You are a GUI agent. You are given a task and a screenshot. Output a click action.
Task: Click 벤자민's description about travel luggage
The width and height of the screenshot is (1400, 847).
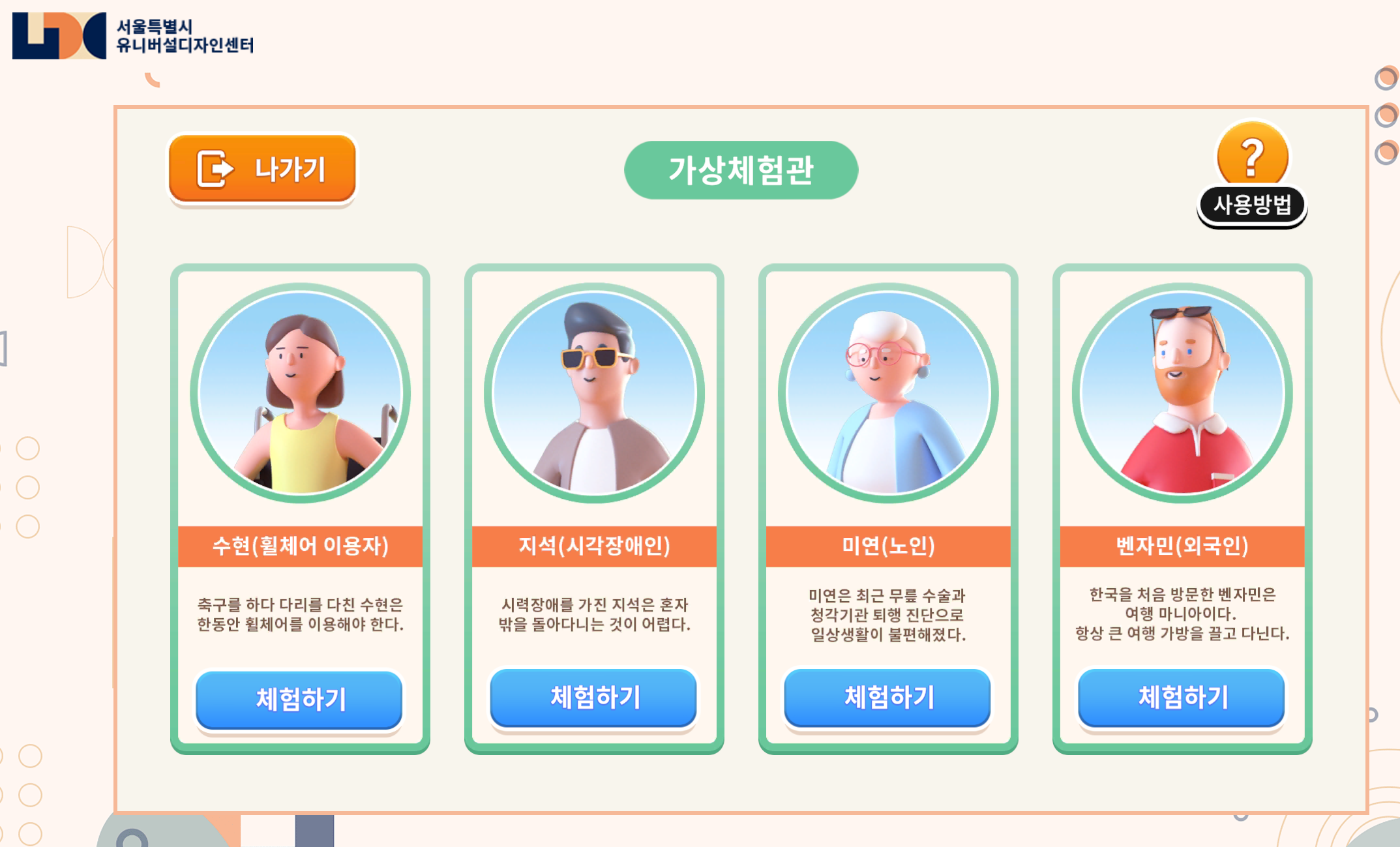pos(1182,614)
